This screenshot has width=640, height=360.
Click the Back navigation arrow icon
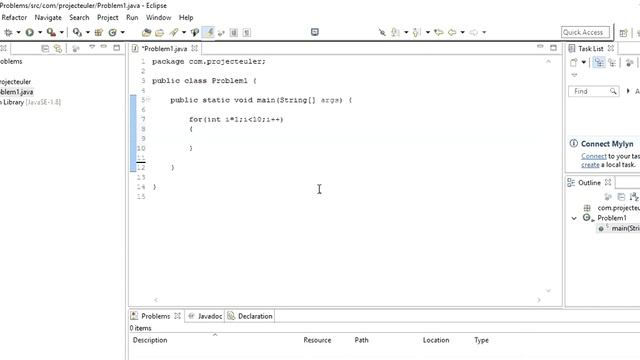coord(452,32)
